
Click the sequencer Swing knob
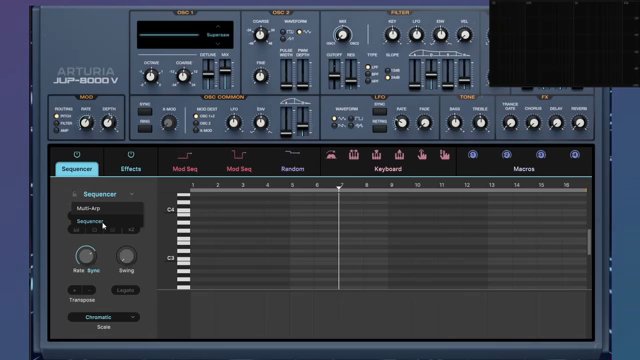[126, 256]
